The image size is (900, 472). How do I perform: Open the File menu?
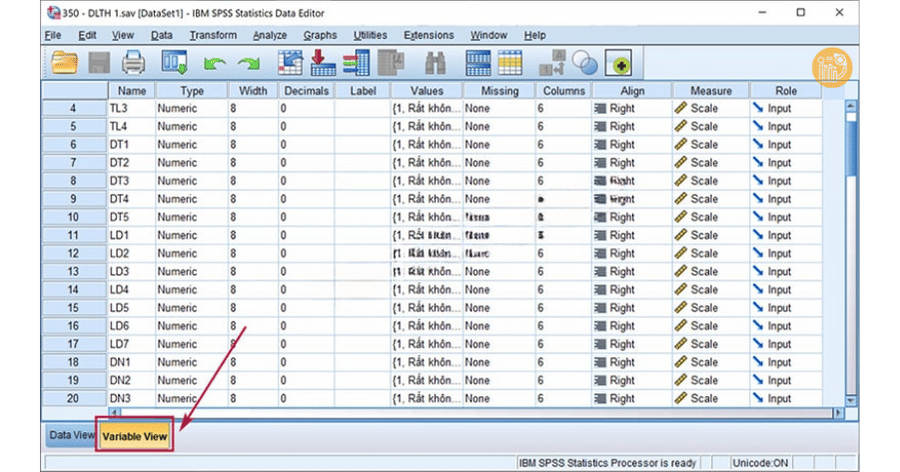pyautogui.click(x=53, y=35)
